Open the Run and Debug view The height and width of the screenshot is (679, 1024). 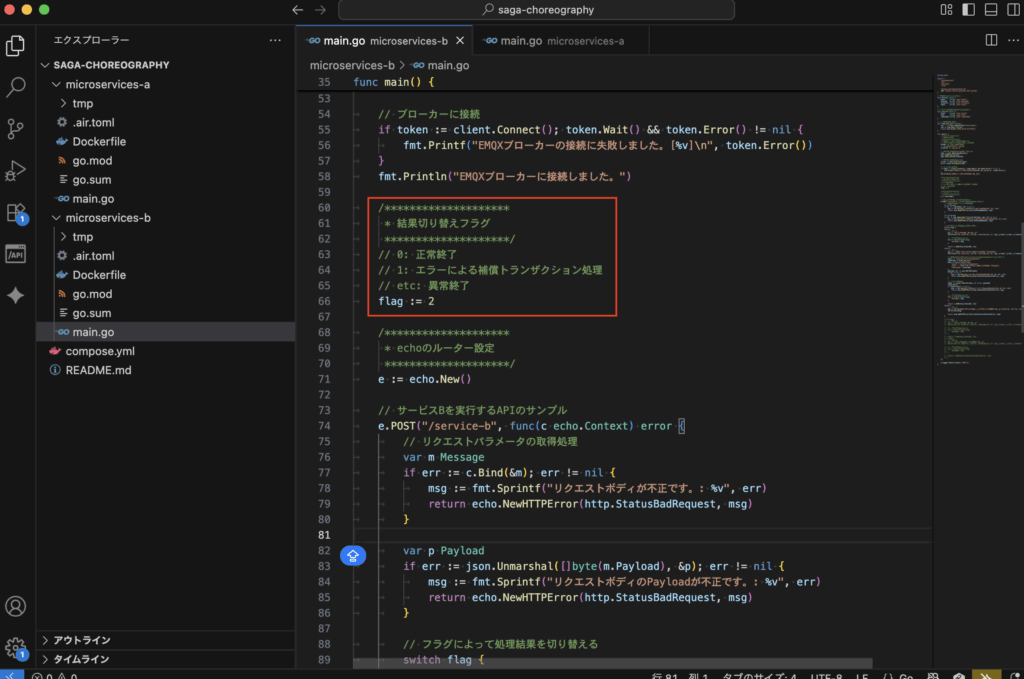tap(16, 171)
